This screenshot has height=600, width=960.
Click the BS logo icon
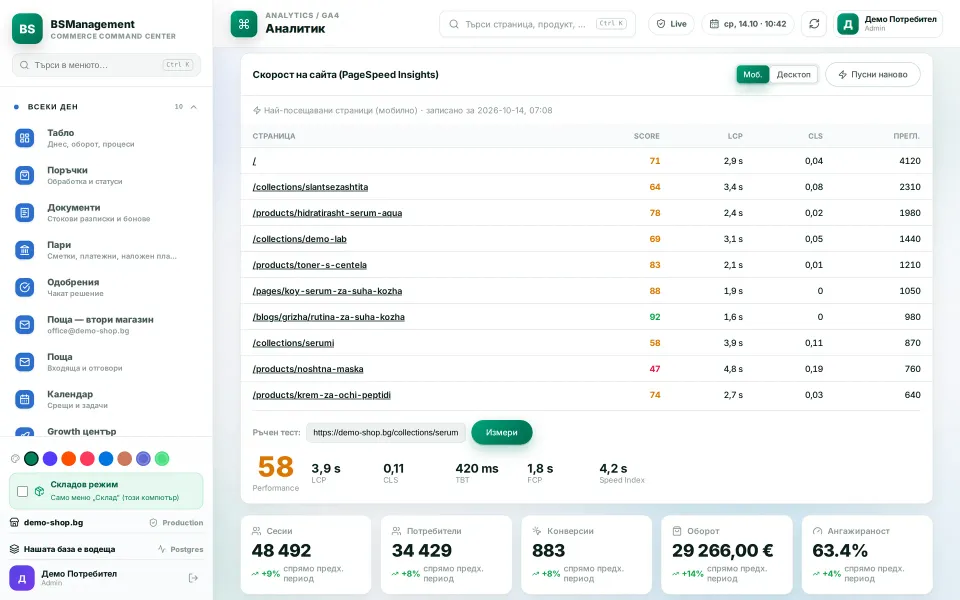click(27, 29)
